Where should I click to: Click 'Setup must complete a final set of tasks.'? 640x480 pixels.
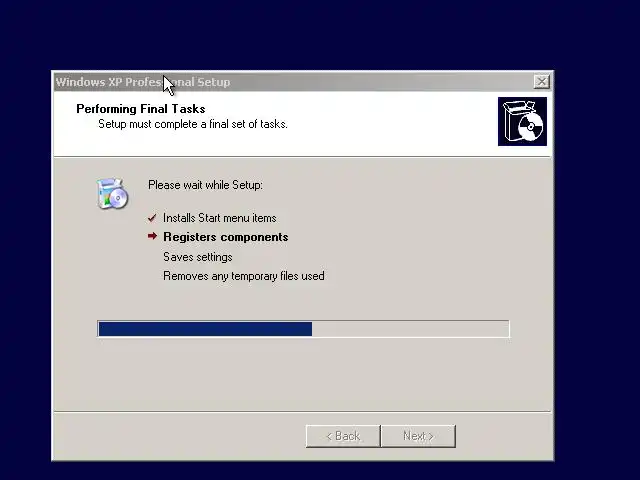coord(193,124)
